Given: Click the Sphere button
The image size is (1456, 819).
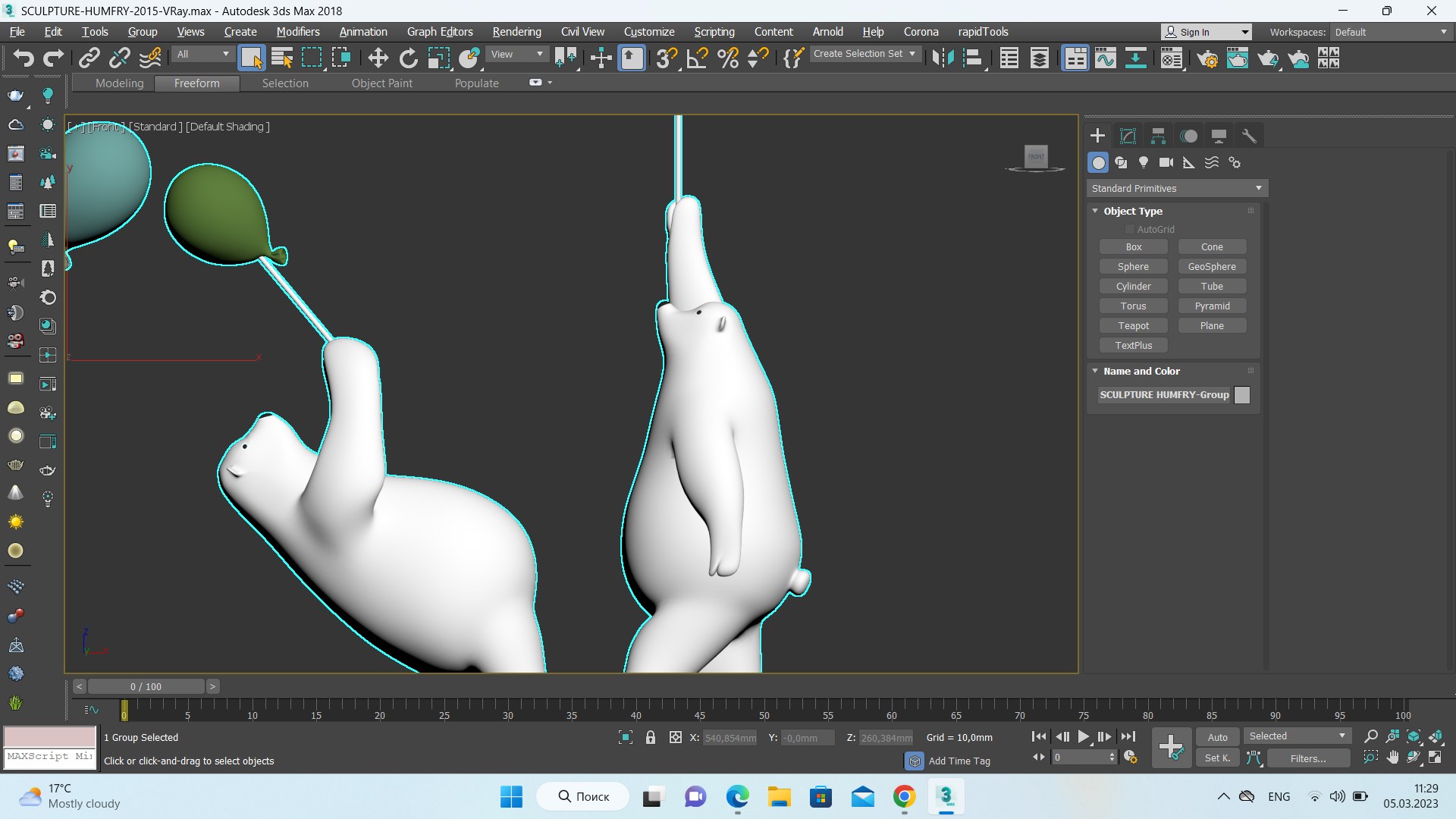Looking at the screenshot, I should coord(1133,266).
